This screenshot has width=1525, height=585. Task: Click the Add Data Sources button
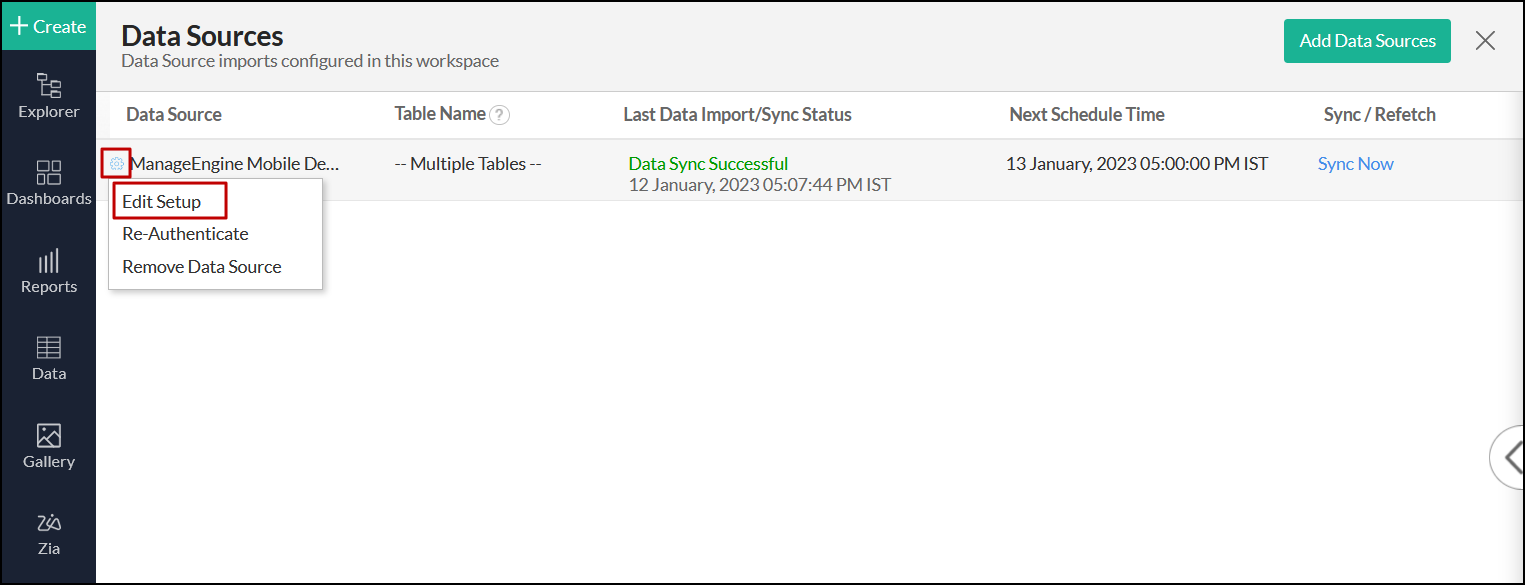[x=1367, y=41]
